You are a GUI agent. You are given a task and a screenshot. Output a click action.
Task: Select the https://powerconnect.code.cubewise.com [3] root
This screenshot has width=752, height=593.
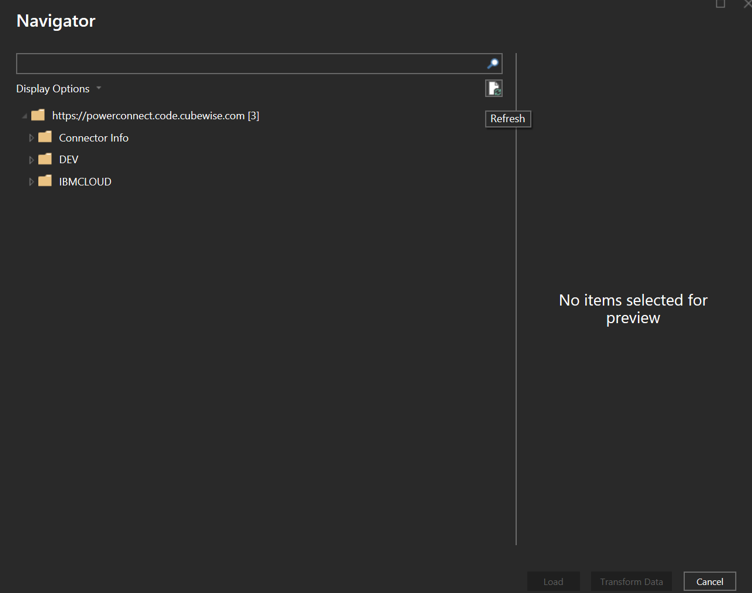(155, 116)
